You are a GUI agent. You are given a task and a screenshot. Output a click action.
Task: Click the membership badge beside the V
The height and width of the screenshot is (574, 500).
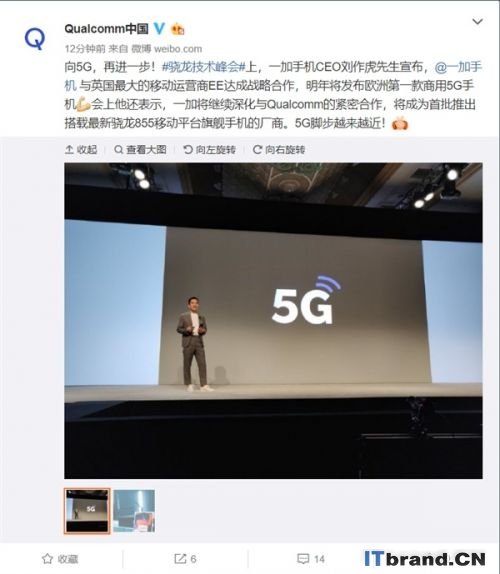tap(178, 29)
